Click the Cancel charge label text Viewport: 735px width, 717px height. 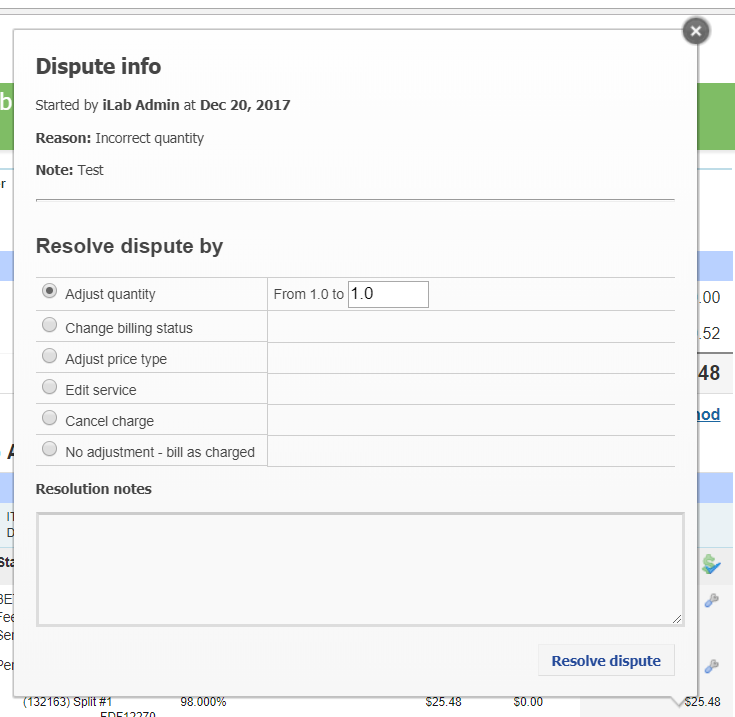pos(109,421)
